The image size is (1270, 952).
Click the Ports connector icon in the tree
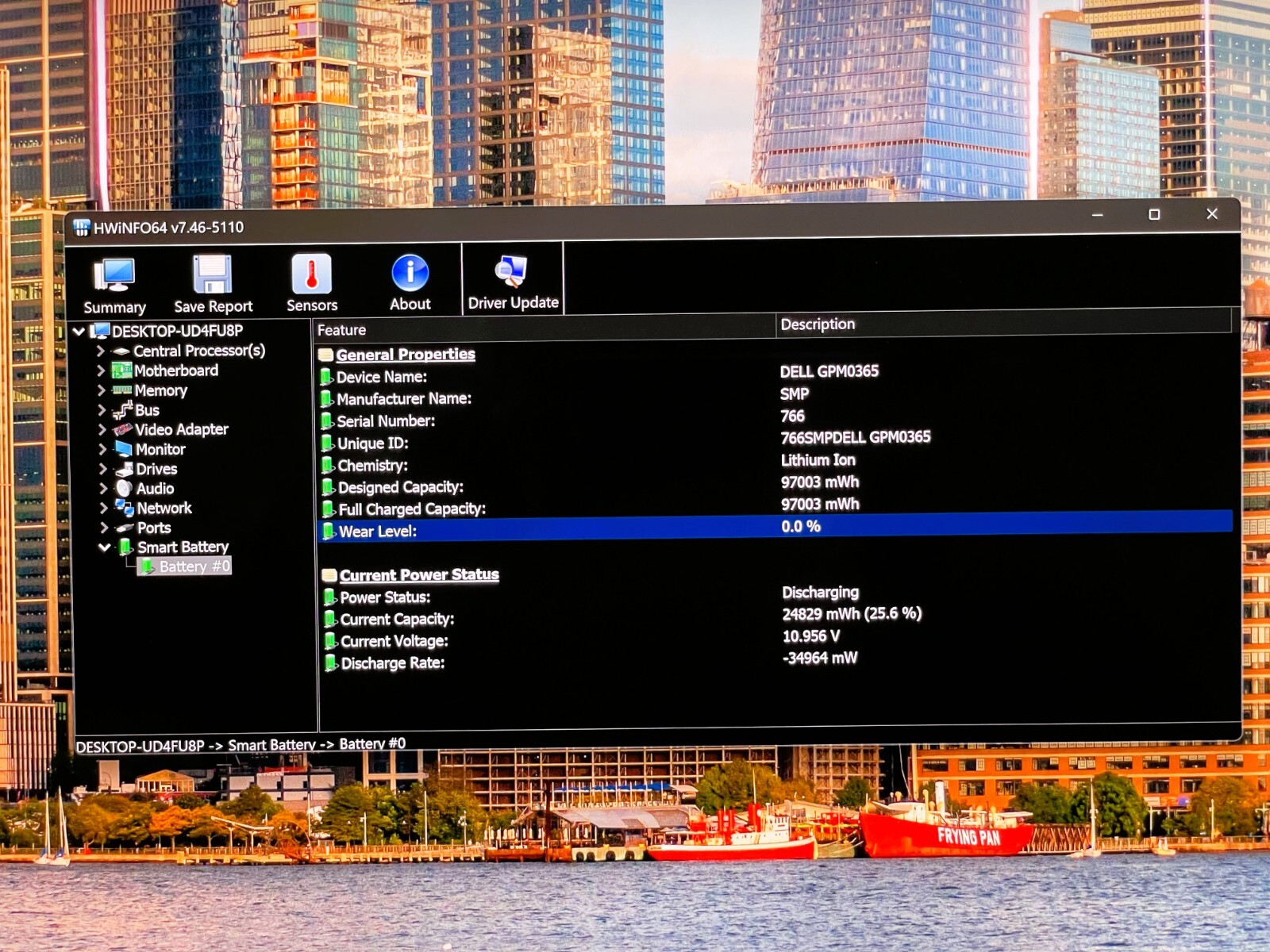pos(125,528)
